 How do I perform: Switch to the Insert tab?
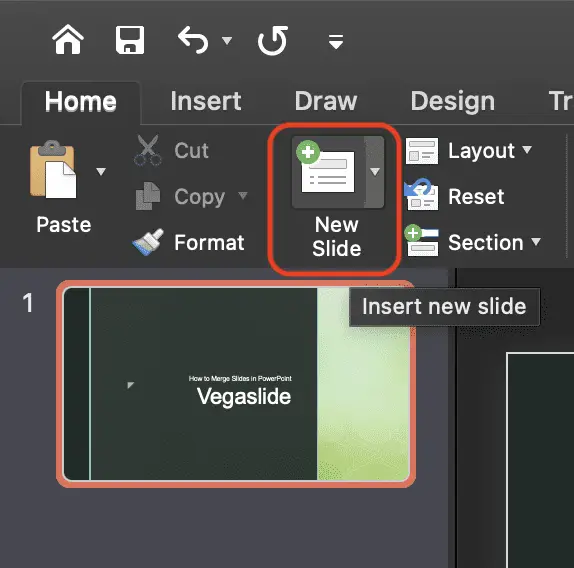pos(206,101)
